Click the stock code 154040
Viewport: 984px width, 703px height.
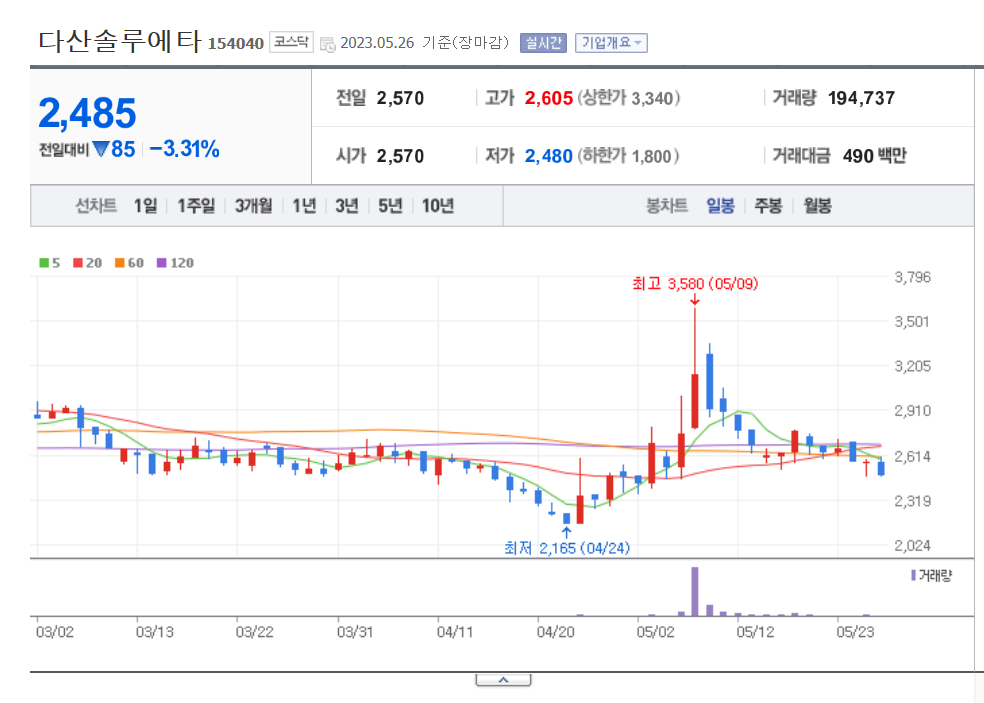[236, 43]
